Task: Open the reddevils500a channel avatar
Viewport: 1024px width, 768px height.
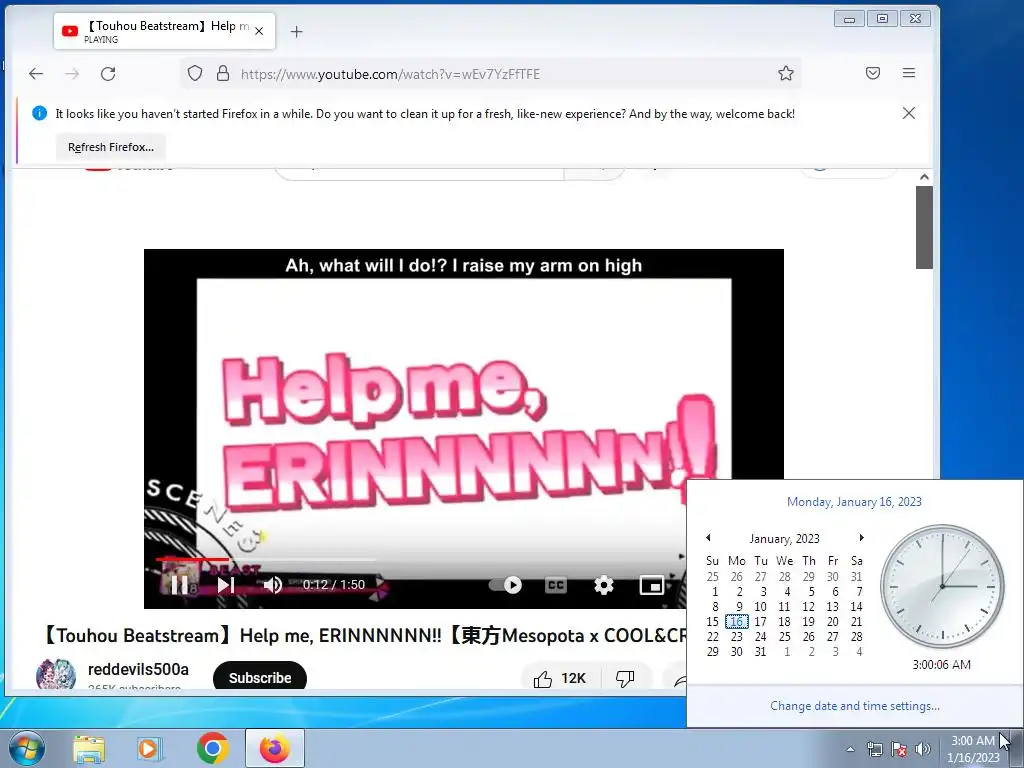Action: tap(56, 674)
